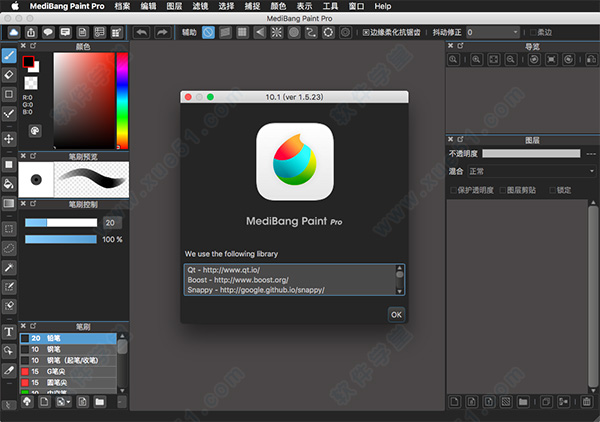Open the 档案 menu
This screenshot has height=422, width=600.
click(122, 6)
